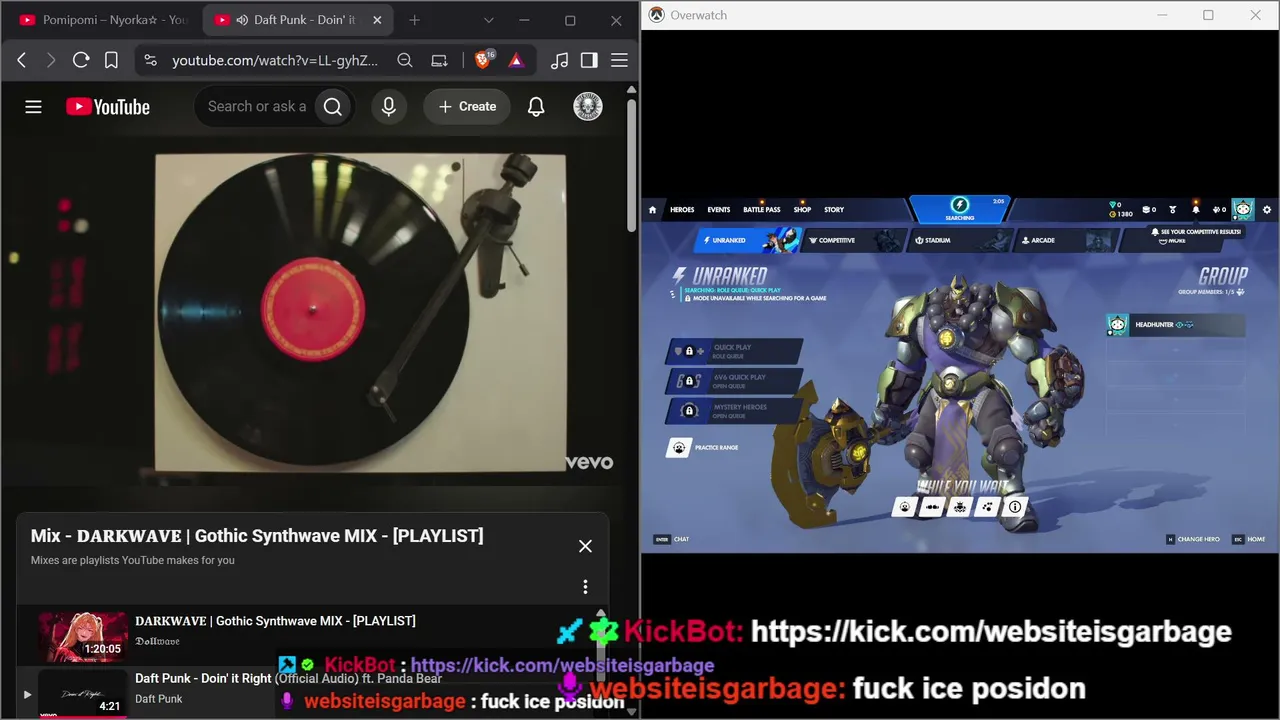Click Change Hero in Overwatch
The image size is (1280, 720).
(x=1193, y=539)
